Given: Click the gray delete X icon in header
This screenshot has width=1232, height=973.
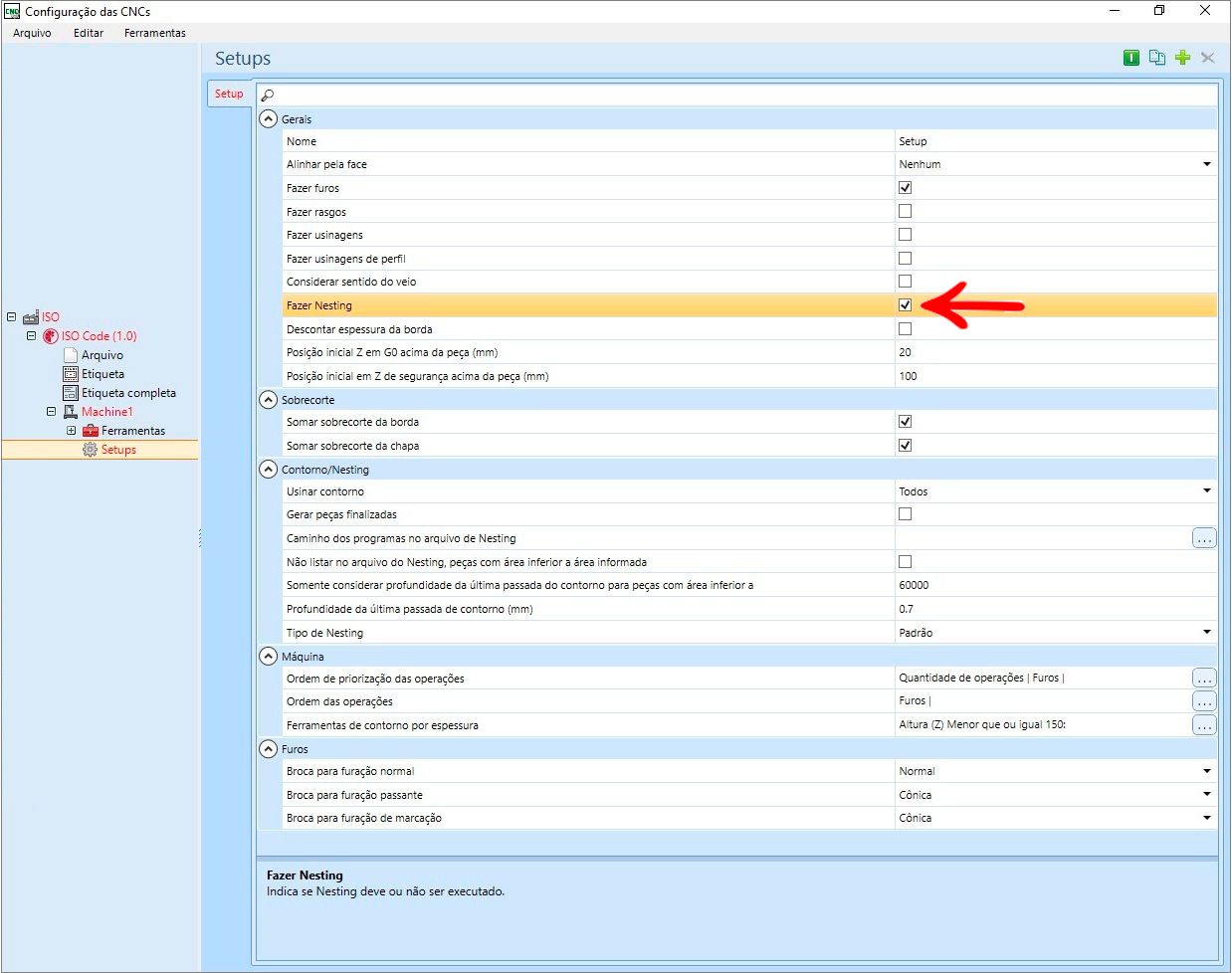Looking at the screenshot, I should (1208, 58).
